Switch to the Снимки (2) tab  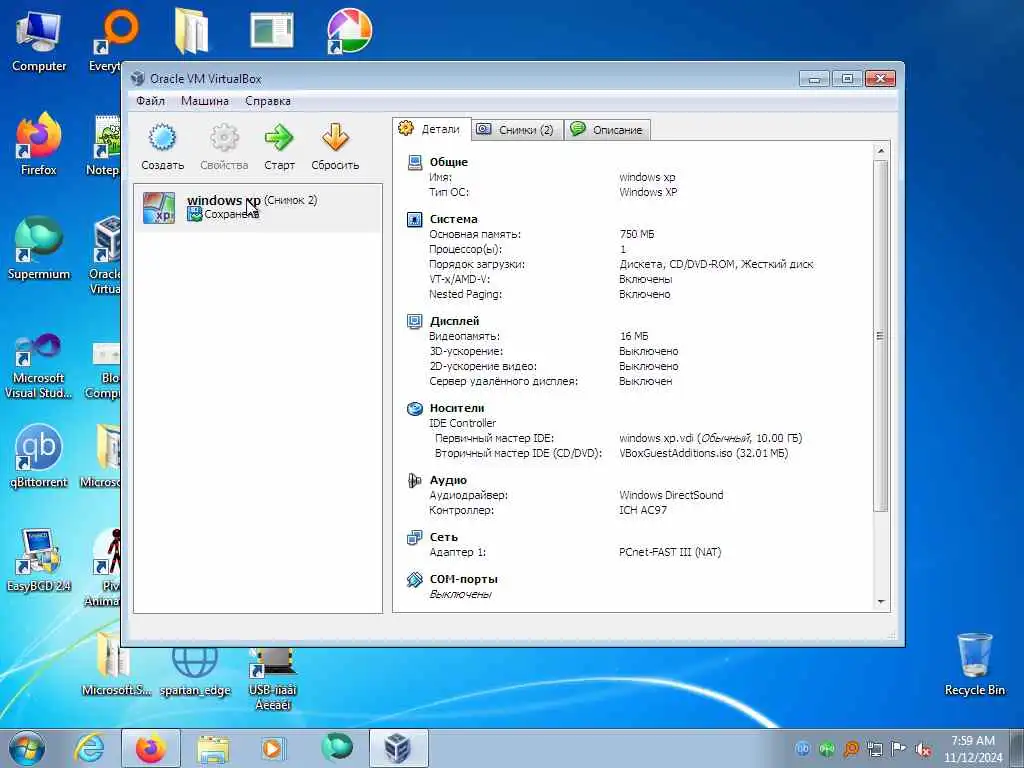(515, 129)
